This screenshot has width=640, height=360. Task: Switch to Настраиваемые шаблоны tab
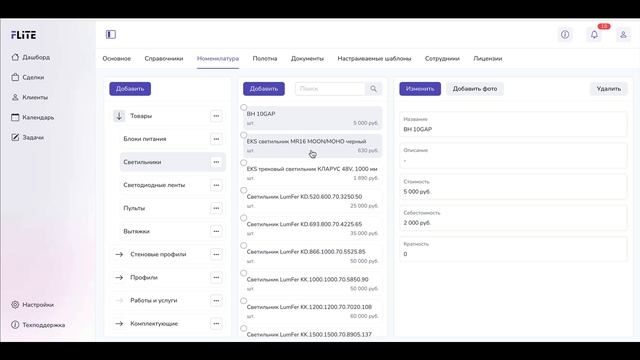[374, 59]
